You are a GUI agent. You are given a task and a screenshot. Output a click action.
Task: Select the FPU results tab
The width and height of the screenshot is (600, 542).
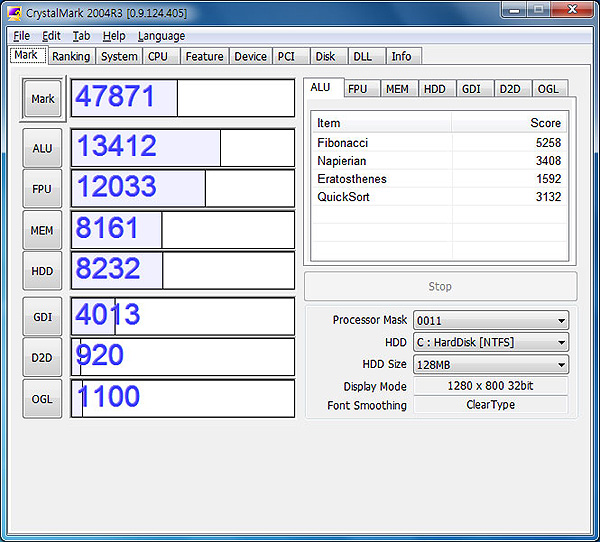click(358, 89)
